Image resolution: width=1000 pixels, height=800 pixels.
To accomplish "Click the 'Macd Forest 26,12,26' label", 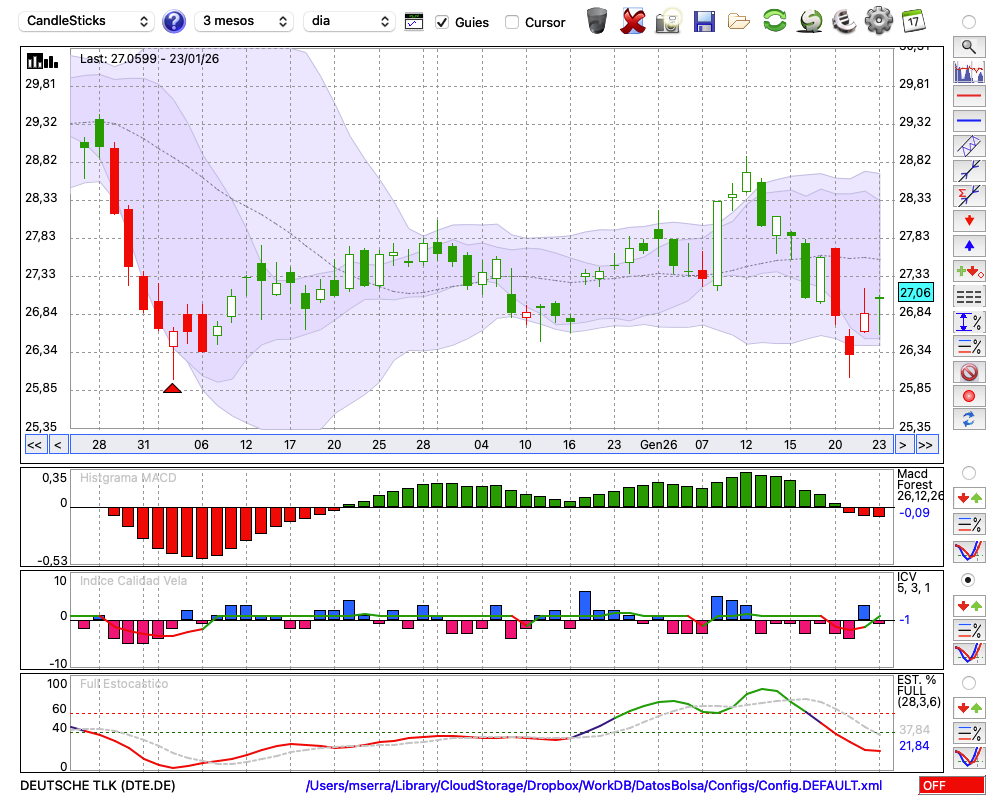I will pyautogui.click(x=919, y=485).
